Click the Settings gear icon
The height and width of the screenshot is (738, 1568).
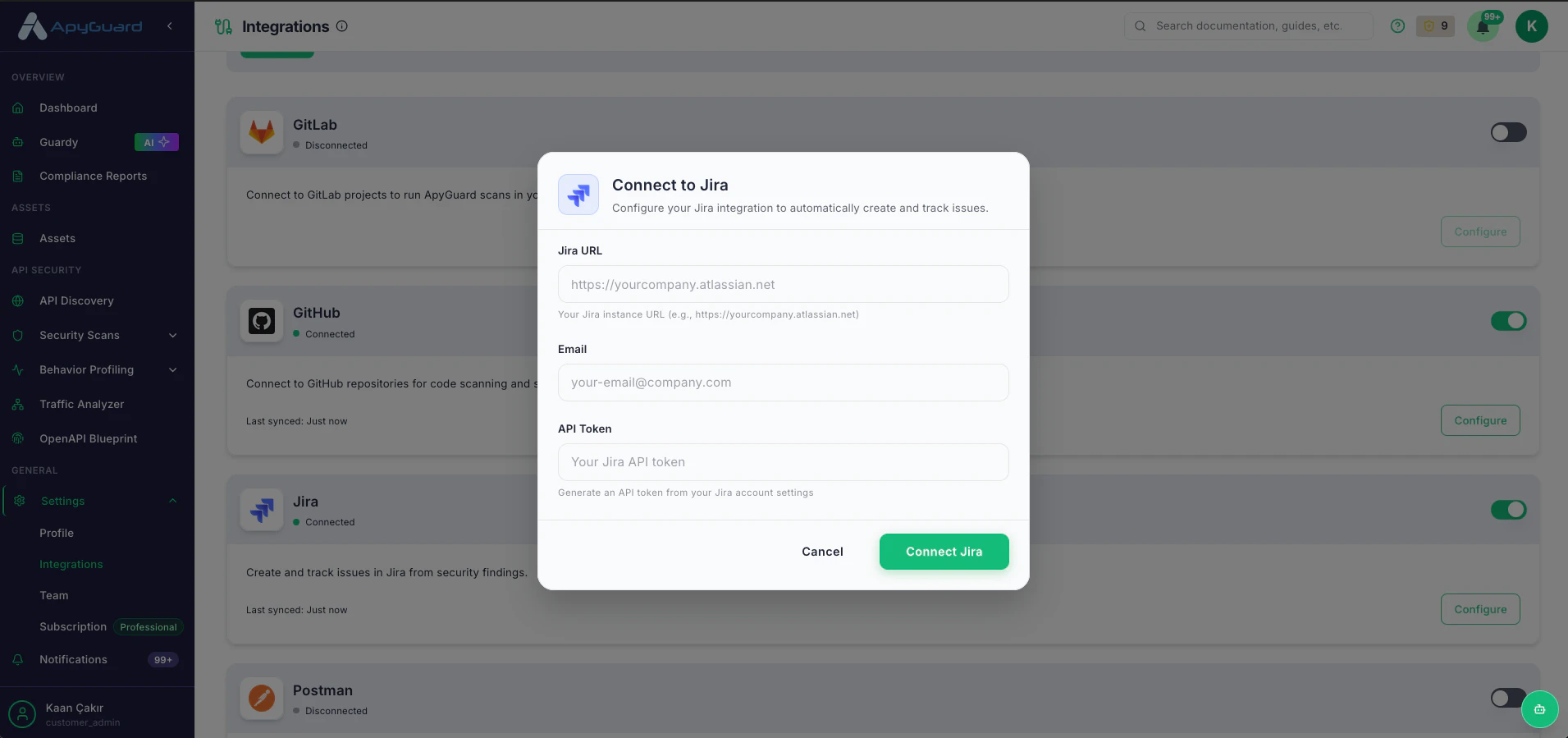(20, 502)
